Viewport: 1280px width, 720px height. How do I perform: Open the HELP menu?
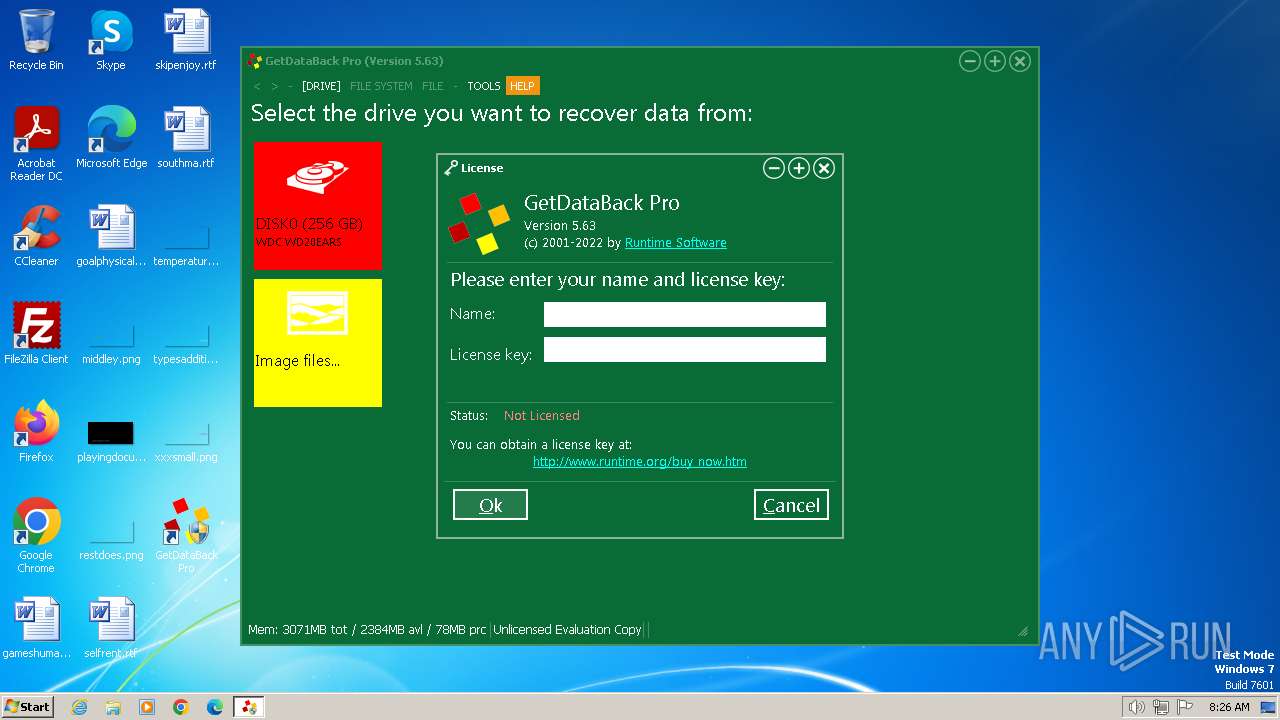[522, 86]
